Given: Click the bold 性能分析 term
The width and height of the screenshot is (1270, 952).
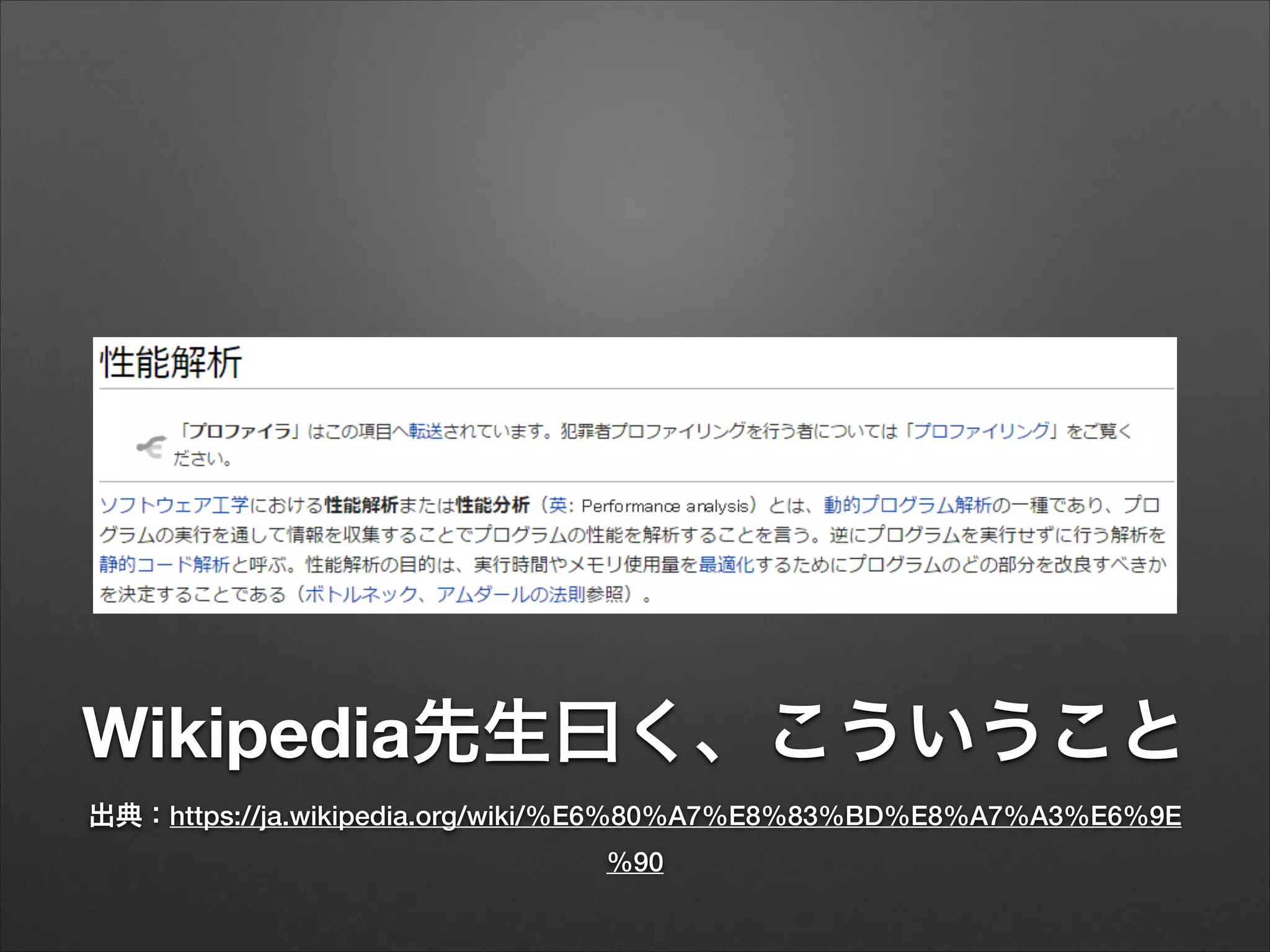Looking at the screenshot, I should click(493, 505).
